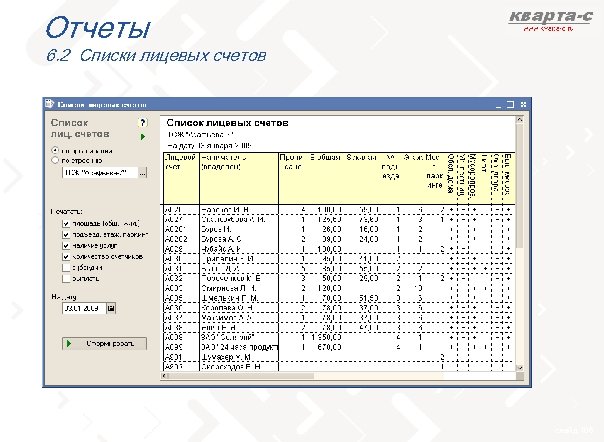Select the second radio button option
The width and height of the screenshot is (604, 442).
55,160
